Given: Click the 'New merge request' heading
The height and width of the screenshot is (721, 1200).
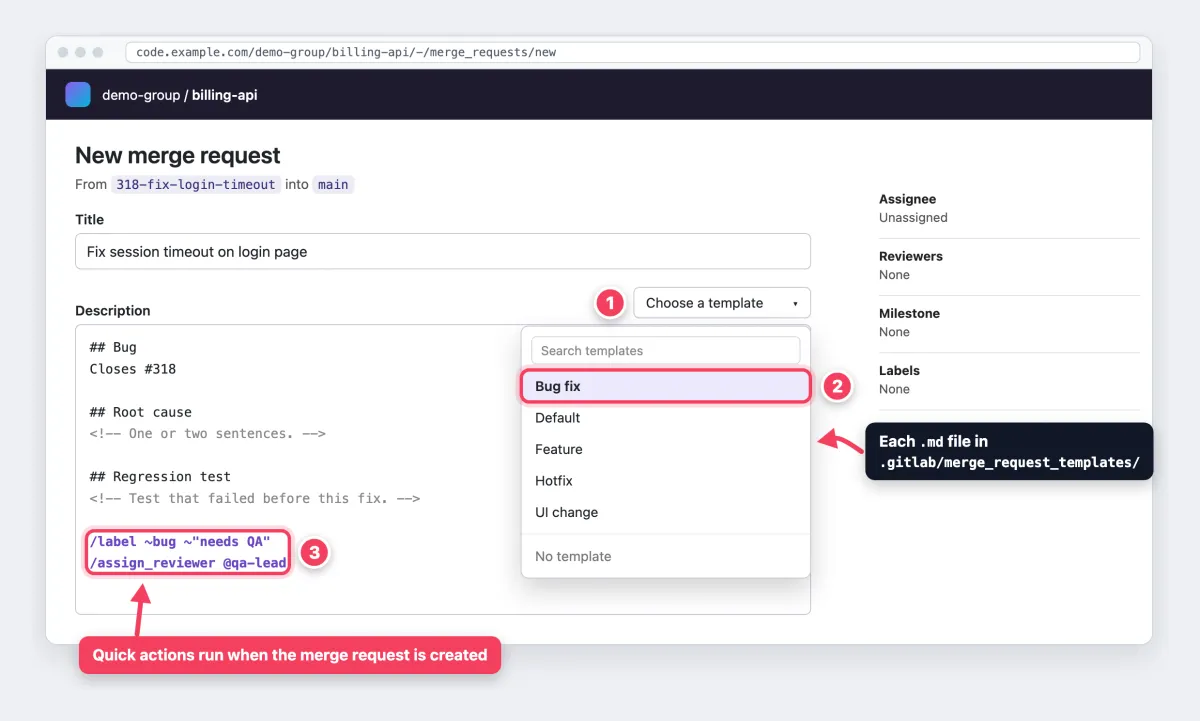Looking at the screenshot, I should tap(178, 155).
